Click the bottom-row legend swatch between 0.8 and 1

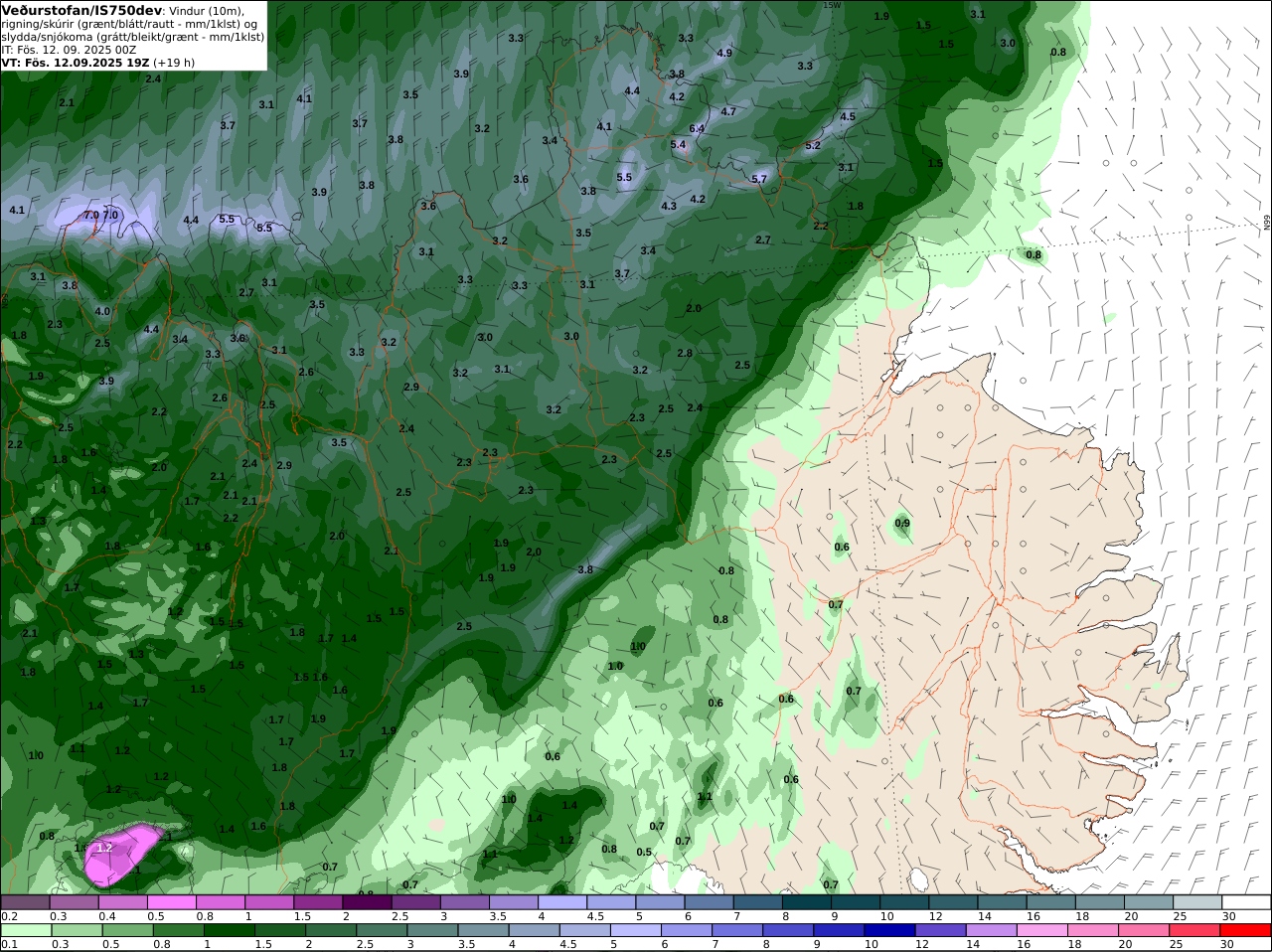[178, 931]
